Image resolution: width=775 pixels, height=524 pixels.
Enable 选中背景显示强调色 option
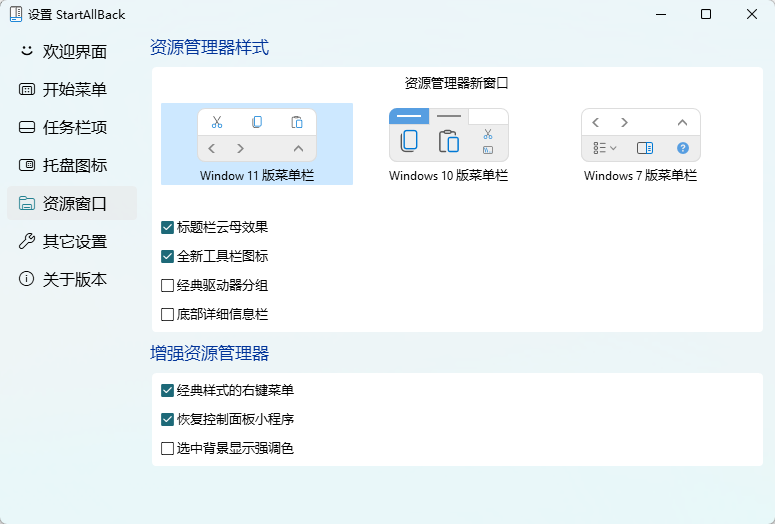click(168, 448)
